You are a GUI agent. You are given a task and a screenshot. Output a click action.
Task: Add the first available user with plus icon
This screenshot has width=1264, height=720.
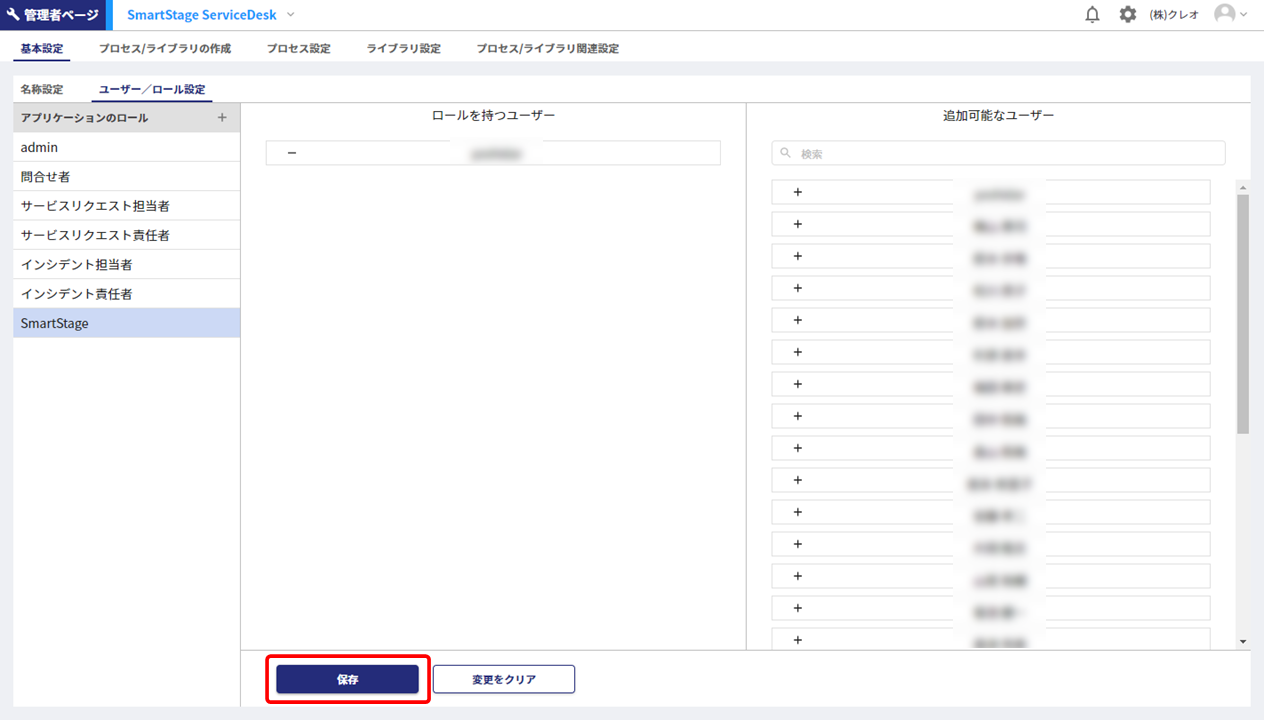pos(798,192)
